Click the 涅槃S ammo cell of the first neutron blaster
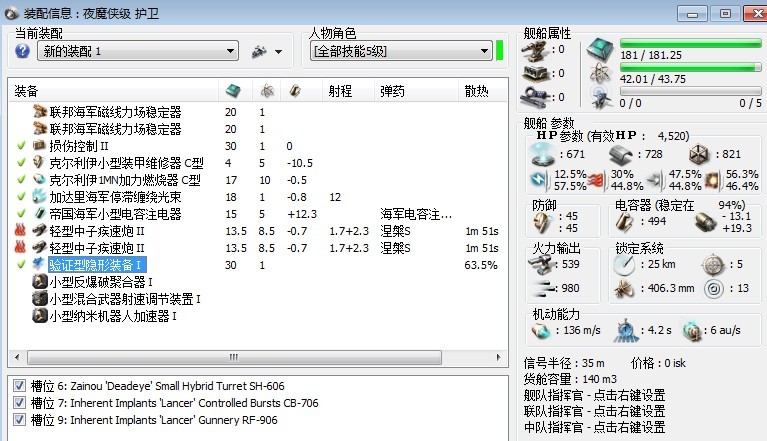 pyautogui.click(x=395, y=231)
